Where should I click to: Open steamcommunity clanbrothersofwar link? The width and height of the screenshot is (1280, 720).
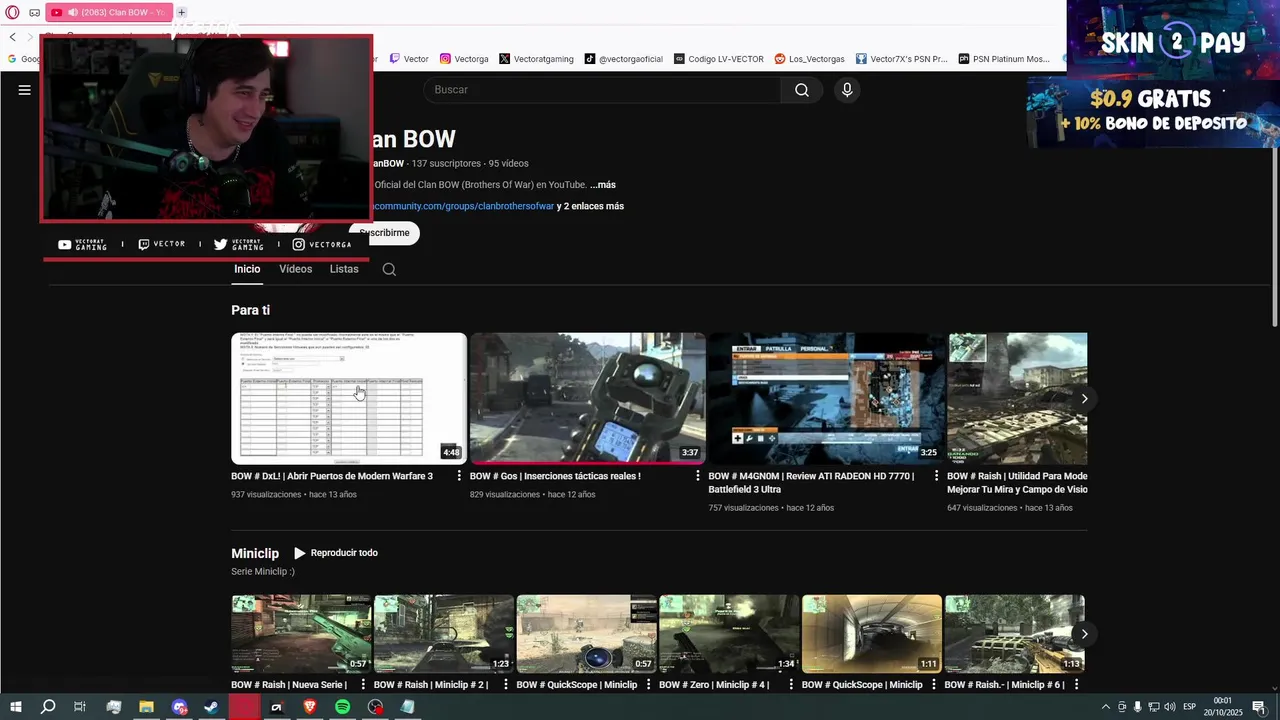(x=462, y=206)
